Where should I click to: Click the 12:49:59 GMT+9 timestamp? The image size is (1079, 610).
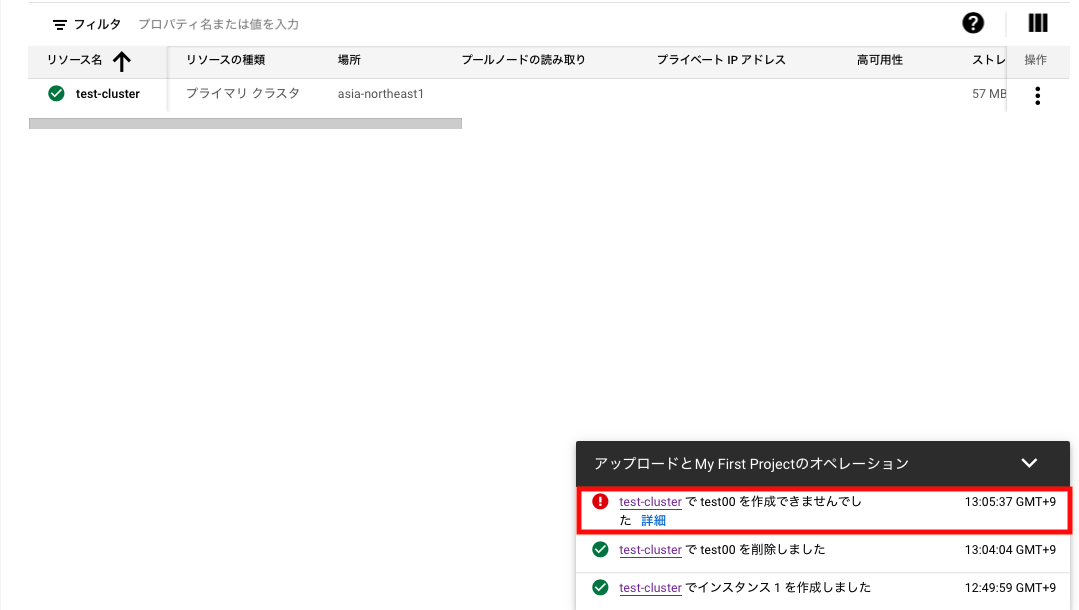point(1009,587)
